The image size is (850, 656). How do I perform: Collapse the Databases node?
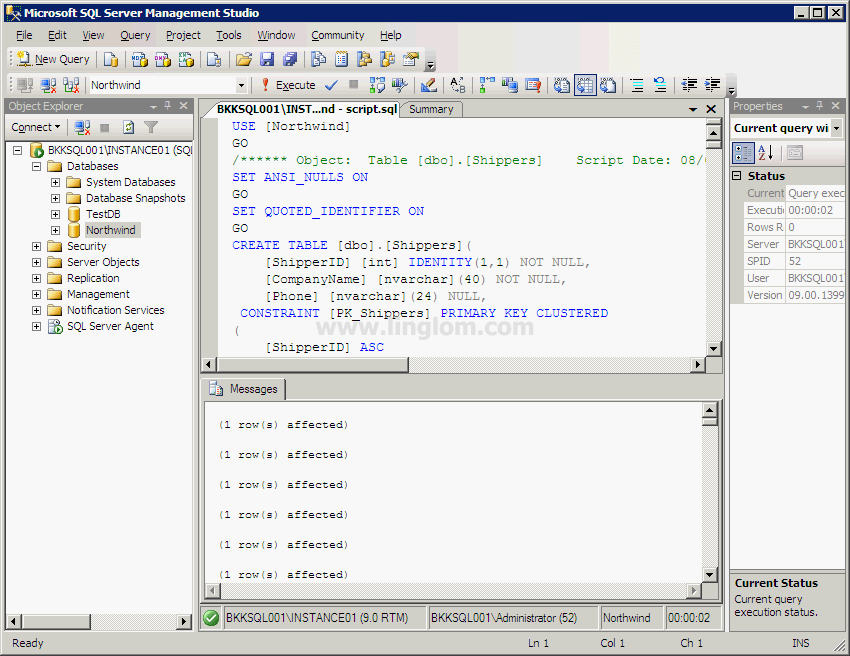(36, 166)
